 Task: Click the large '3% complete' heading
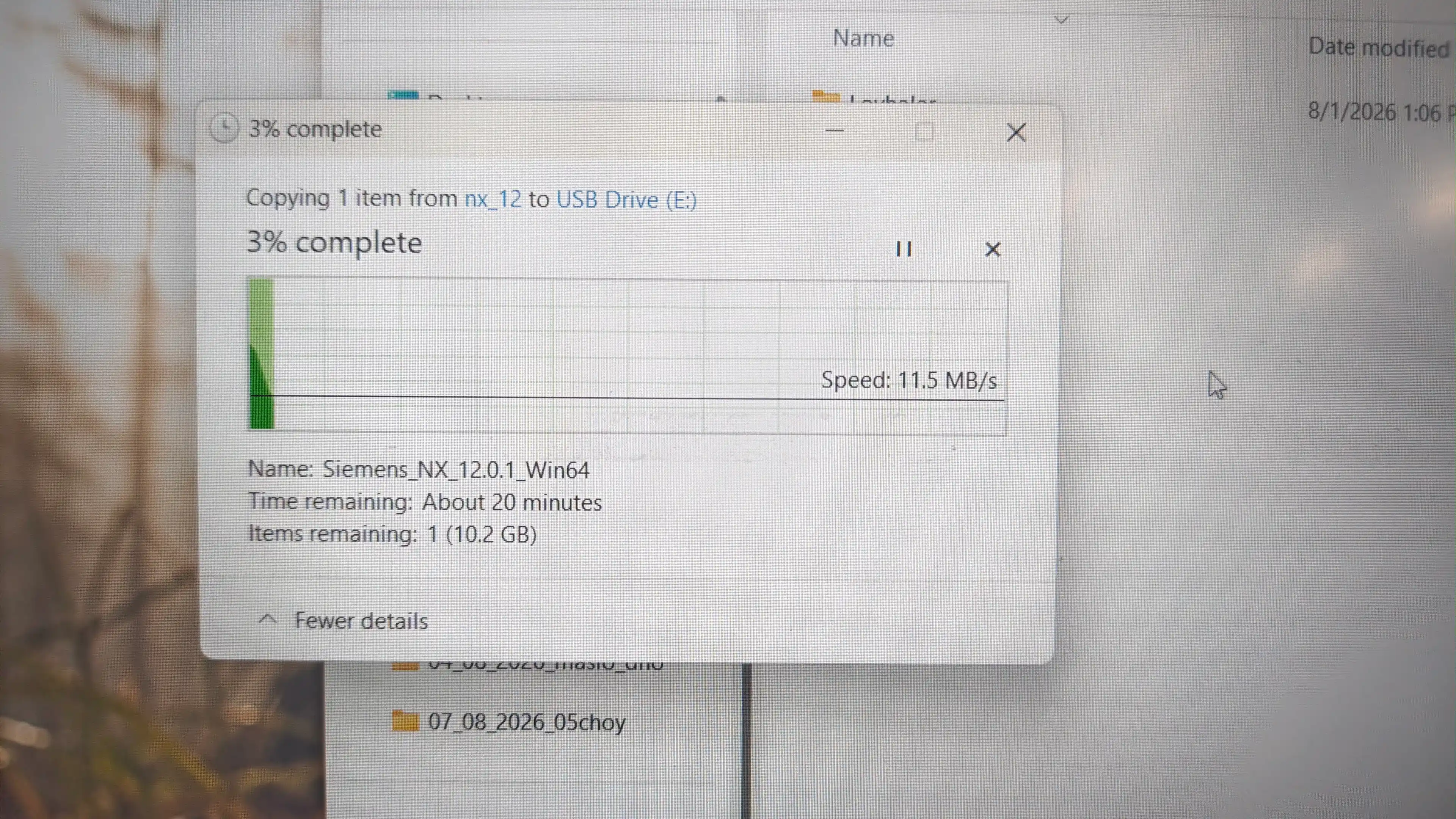click(x=334, y=243)
